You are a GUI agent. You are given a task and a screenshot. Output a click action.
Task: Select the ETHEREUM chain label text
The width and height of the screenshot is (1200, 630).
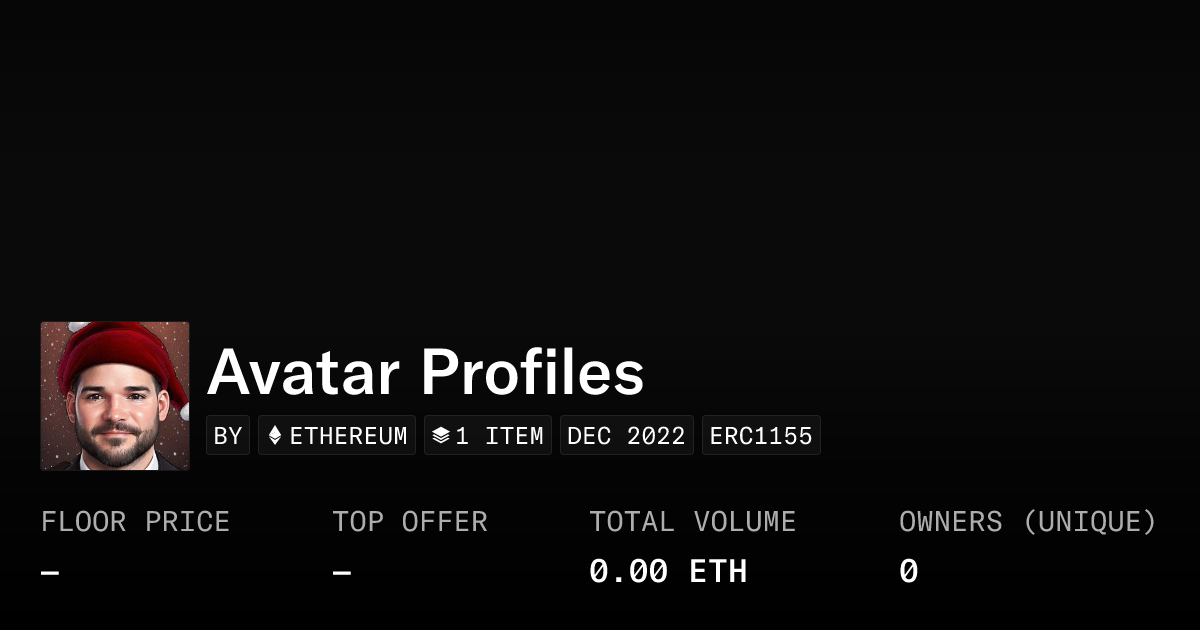click(x=348, y=436)
